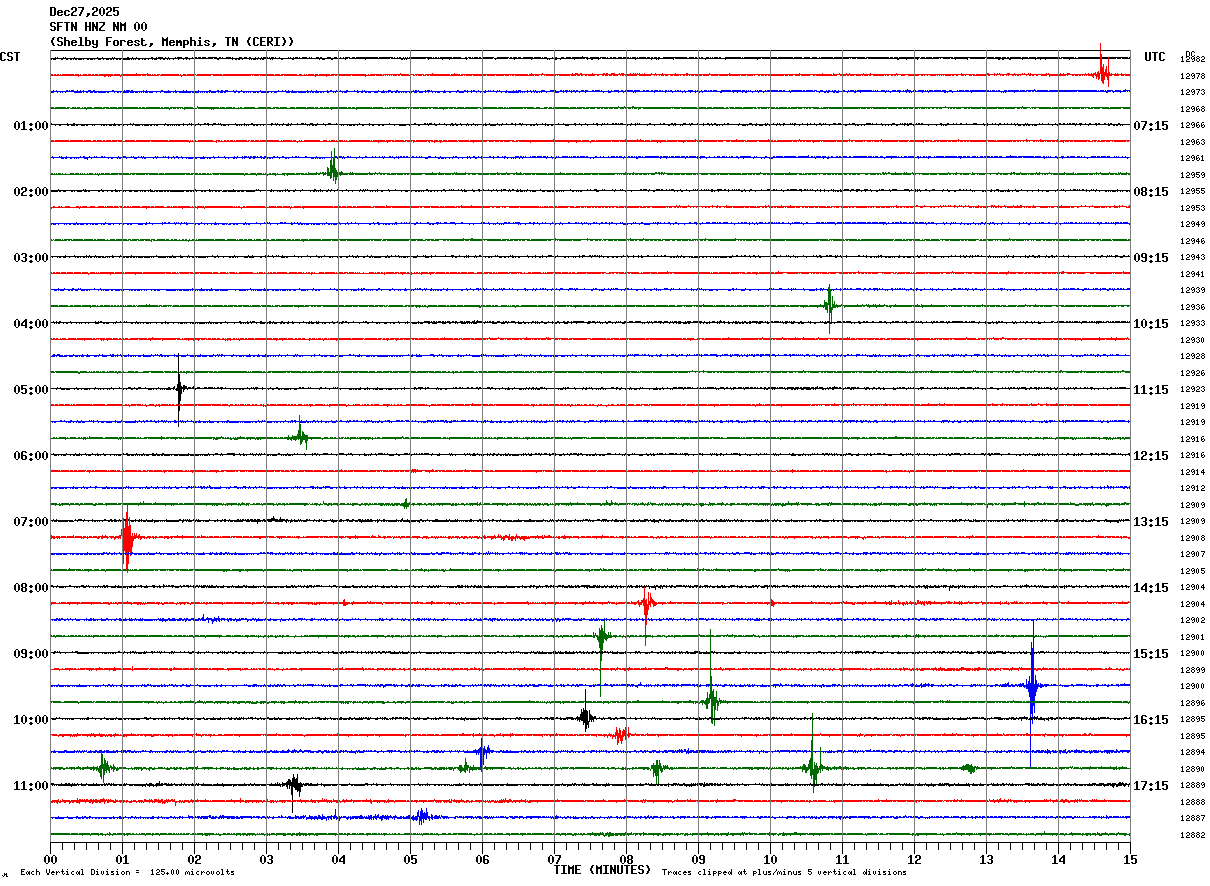Image resolution: width=1210 pixels, height=886 pixels.
Task: Select the 09:00 CST hour label
Action: pyautogui.click(x=30, y=654)
